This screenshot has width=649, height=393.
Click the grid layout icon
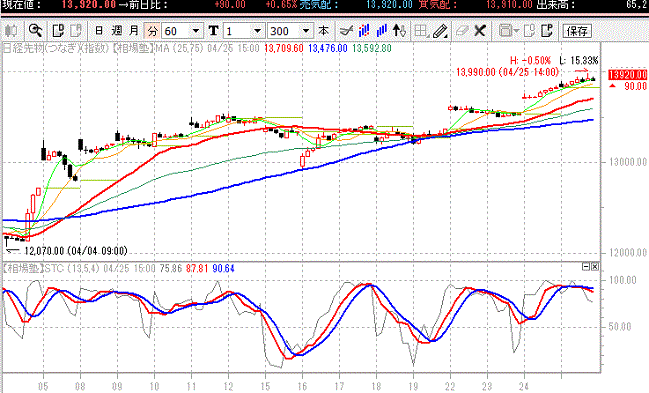pyautogui.click(x=421, y=31)
